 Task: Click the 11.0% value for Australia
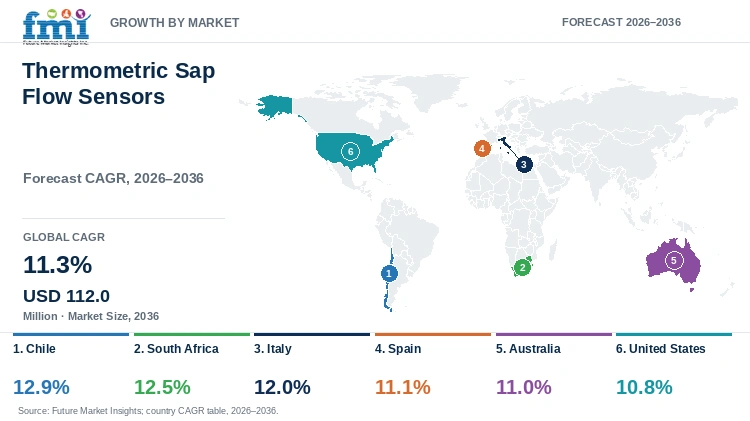coord(524,387)
